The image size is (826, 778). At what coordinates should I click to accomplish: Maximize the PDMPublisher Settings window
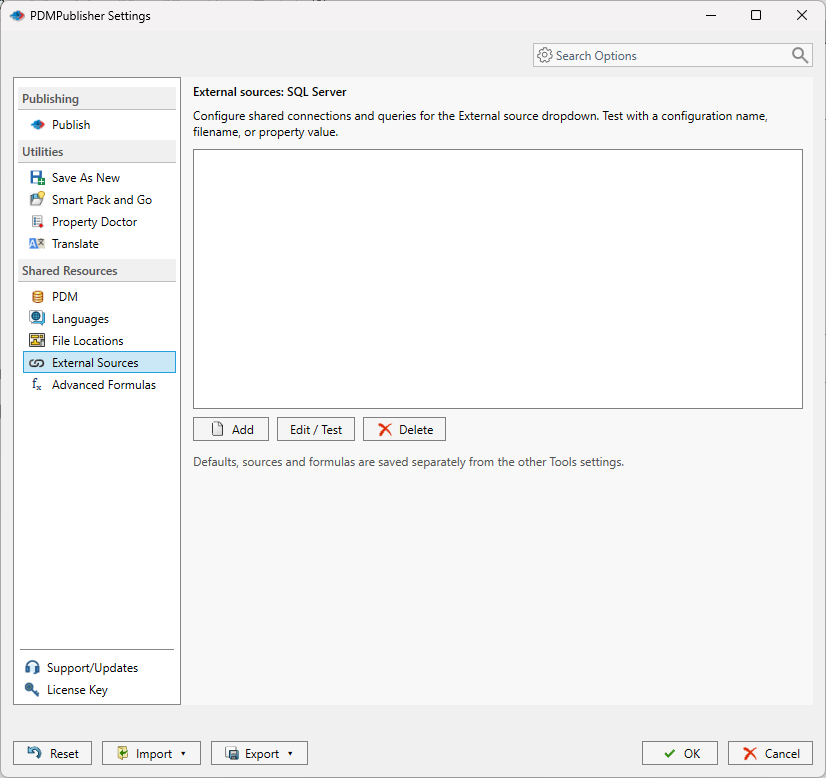(x=756, y=15)
